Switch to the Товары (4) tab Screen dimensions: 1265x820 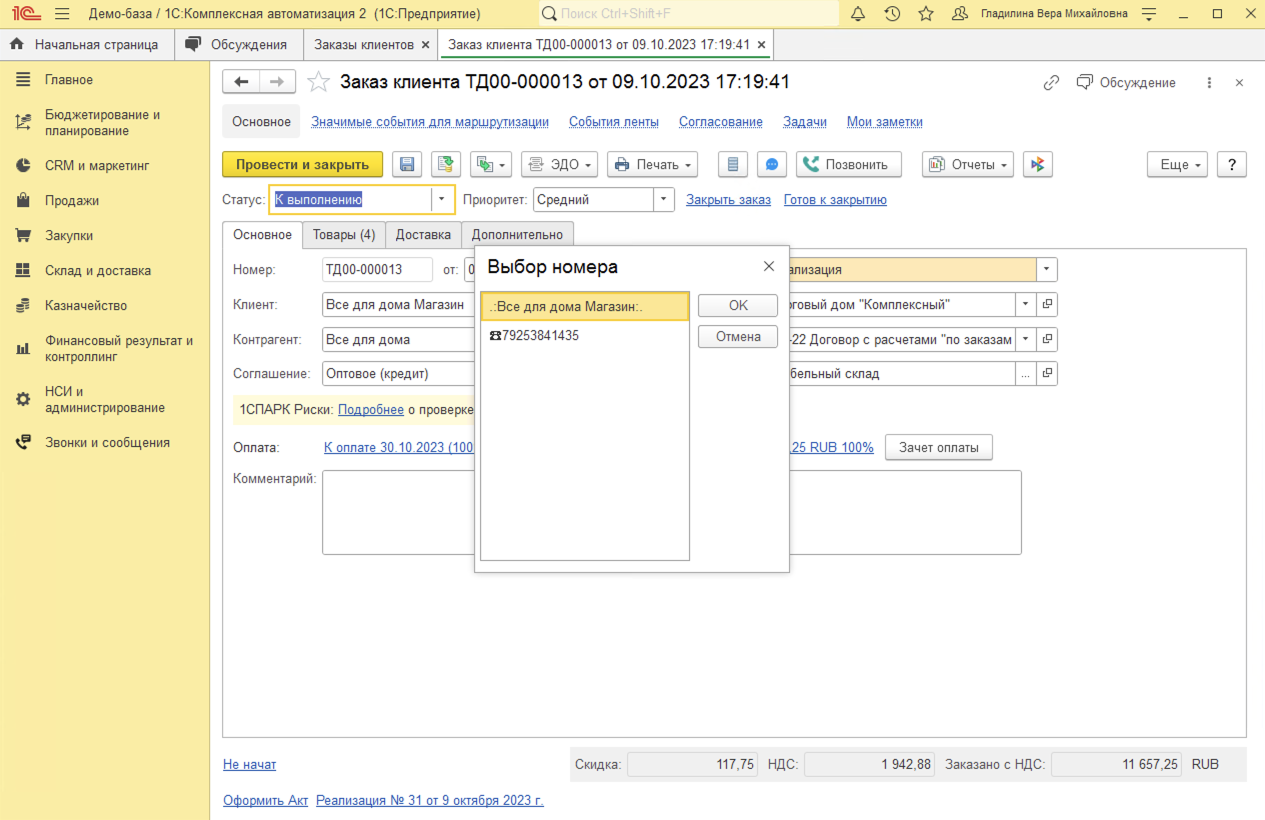tap(343, 235)
